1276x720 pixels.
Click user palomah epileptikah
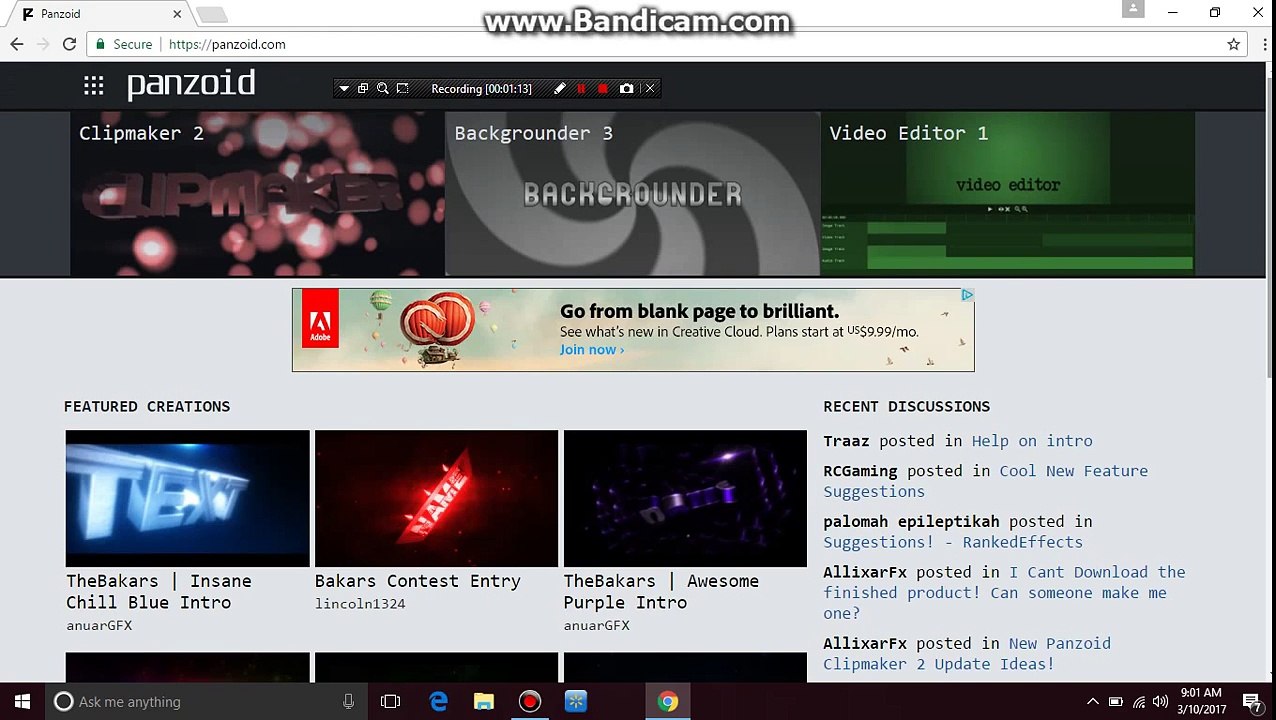coord(911,522)
